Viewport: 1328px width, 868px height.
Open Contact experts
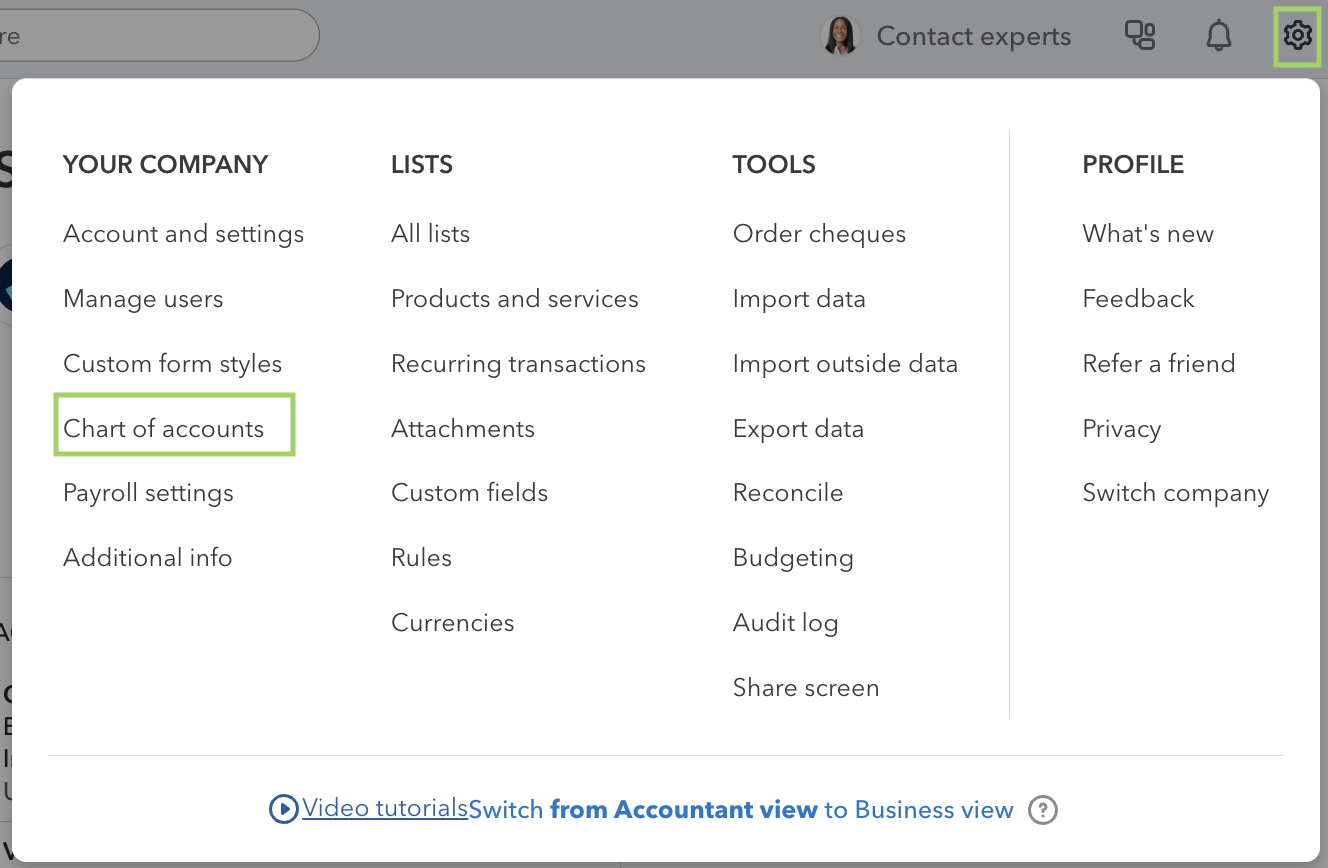[973, 37]
